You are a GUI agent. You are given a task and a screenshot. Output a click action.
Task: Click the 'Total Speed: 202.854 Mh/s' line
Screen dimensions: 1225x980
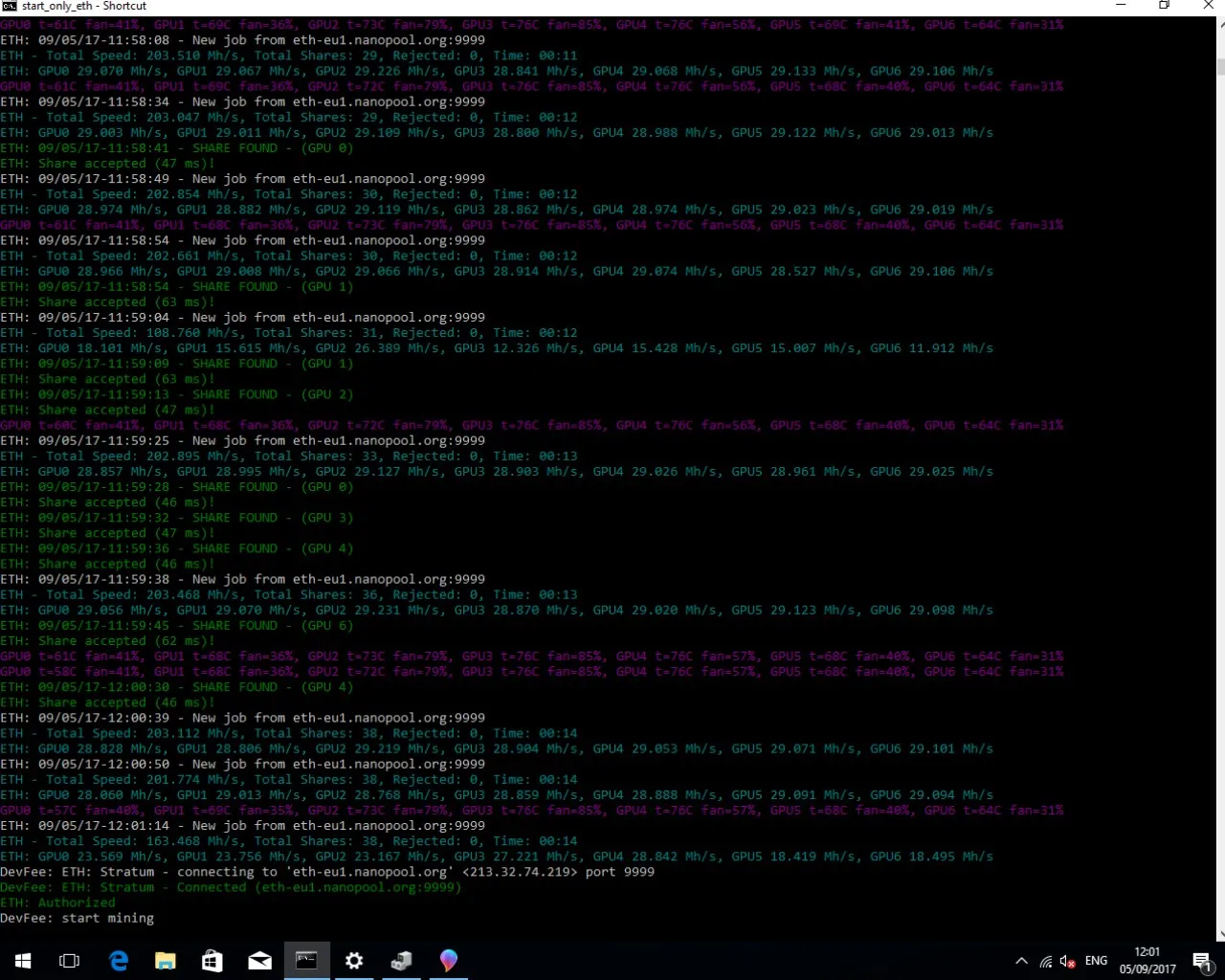(x=289, y=194)
